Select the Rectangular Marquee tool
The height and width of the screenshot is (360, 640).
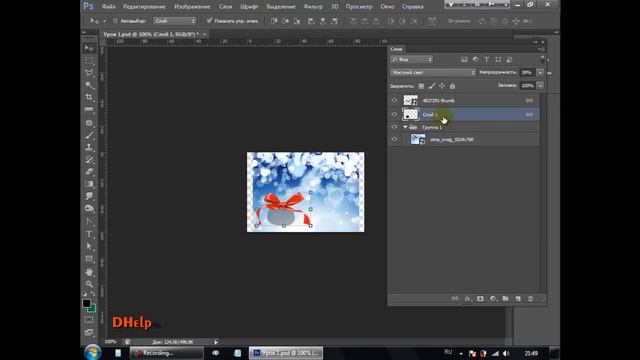[x=89, y=60]
